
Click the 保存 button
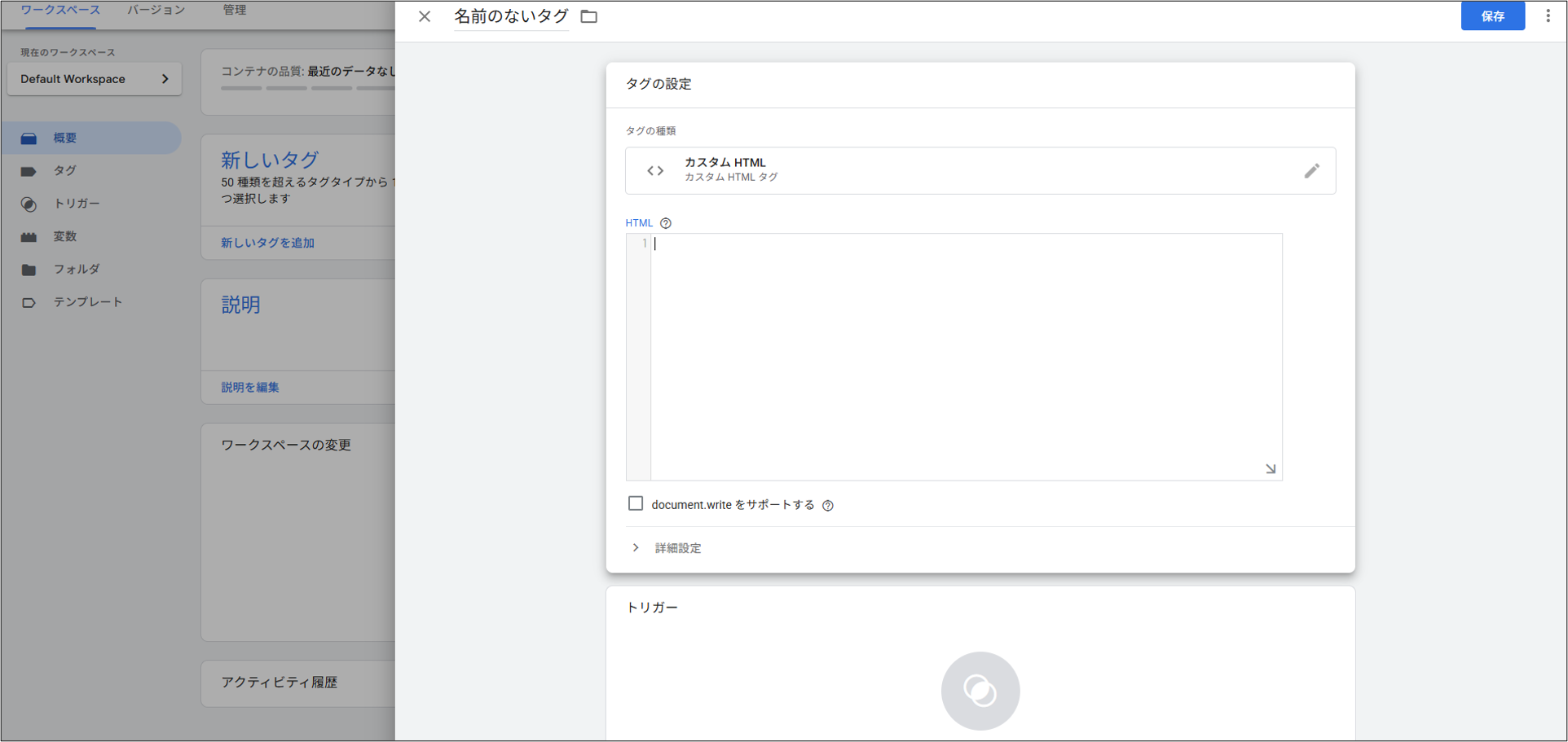(1491, 16)
